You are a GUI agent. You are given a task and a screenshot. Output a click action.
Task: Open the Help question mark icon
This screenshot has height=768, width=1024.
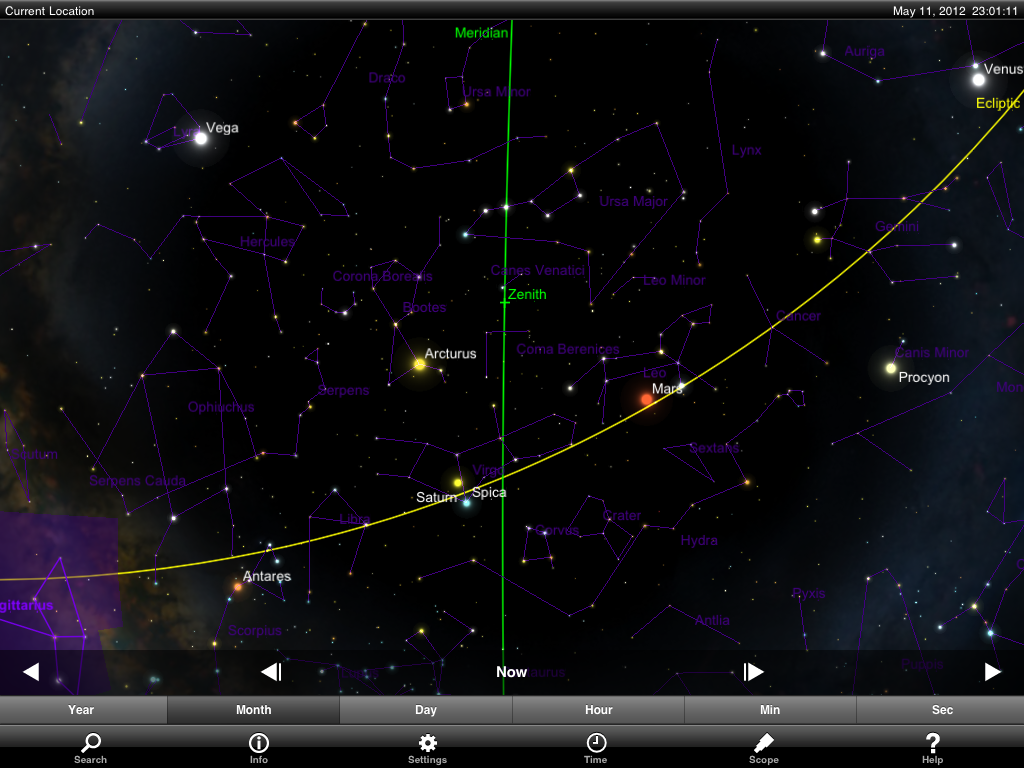point(932,746)
